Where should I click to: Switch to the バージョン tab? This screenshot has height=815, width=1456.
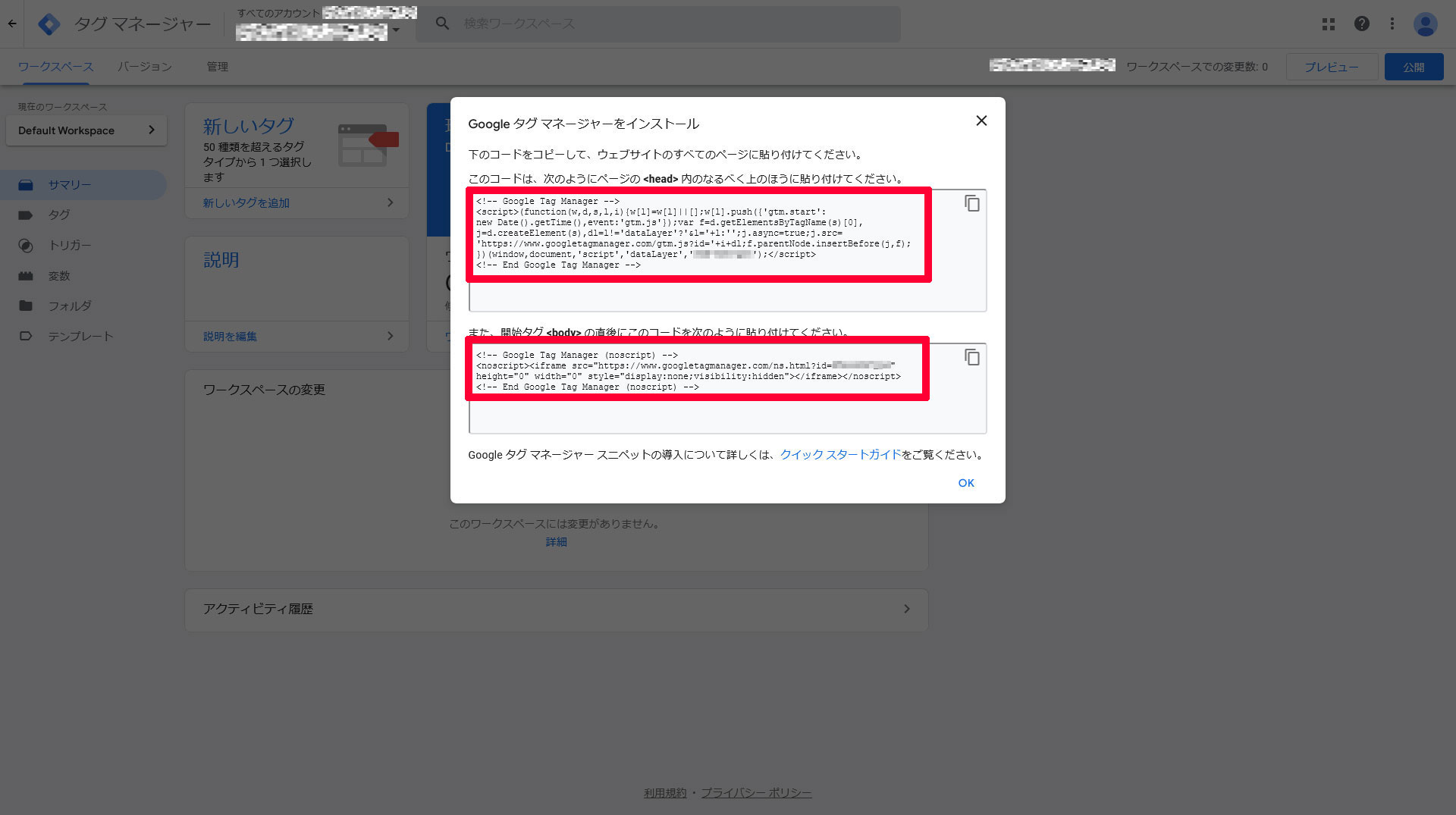click(x=144, y=67)
